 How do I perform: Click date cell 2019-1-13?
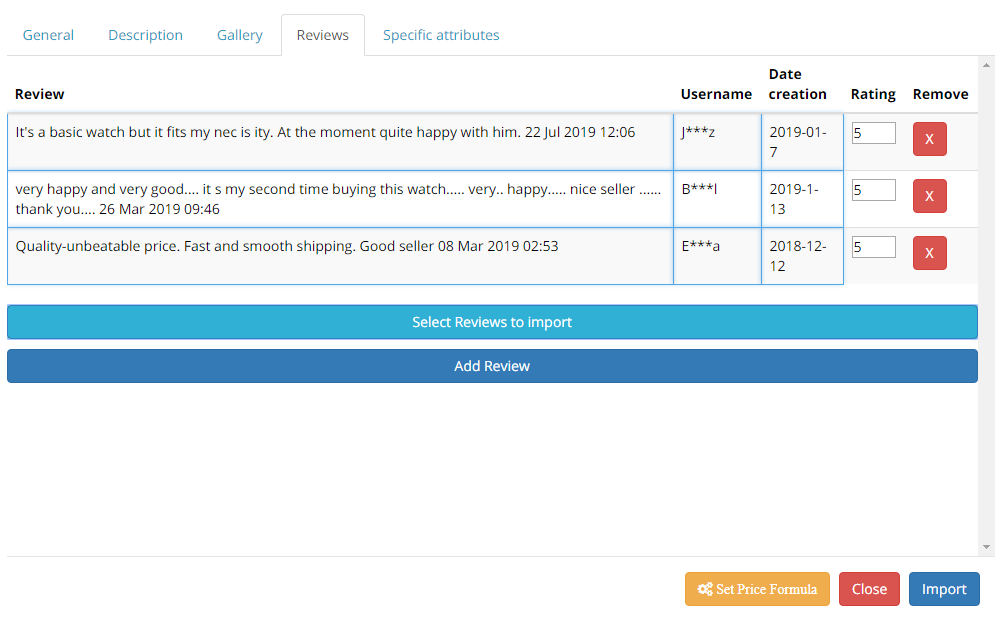point(803,199)
